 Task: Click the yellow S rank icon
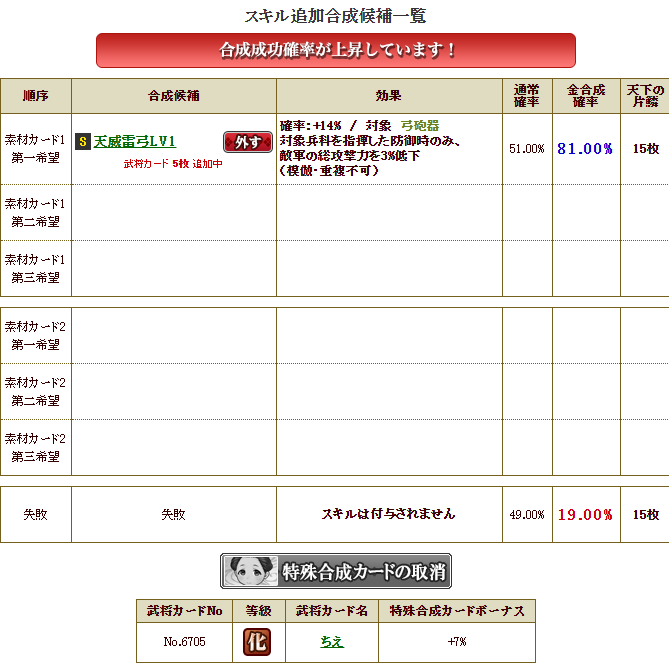tap(83, 142)
